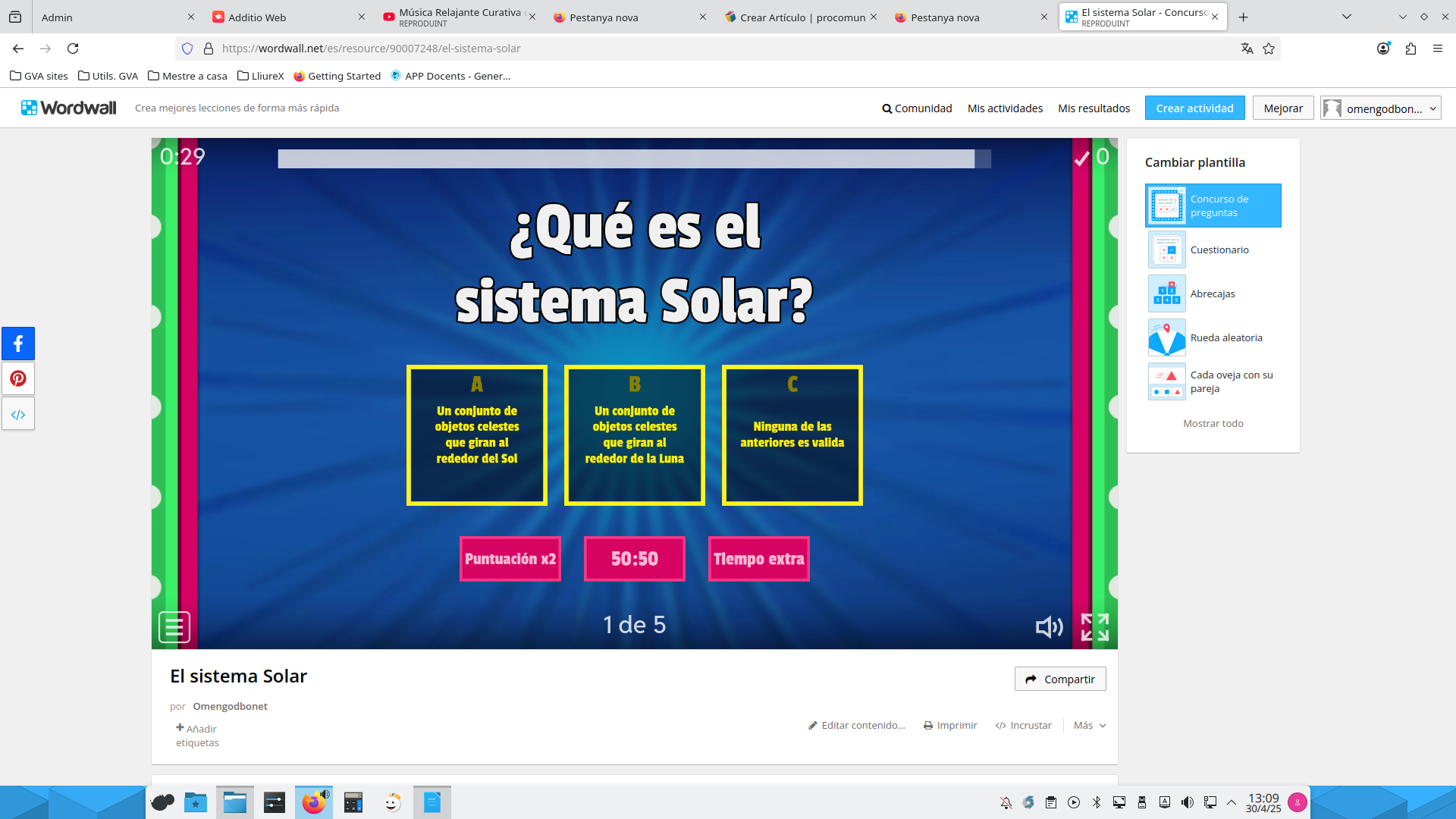Bookmark this page using the star icon
The image size is (1456, 819).
[1269, 48]
